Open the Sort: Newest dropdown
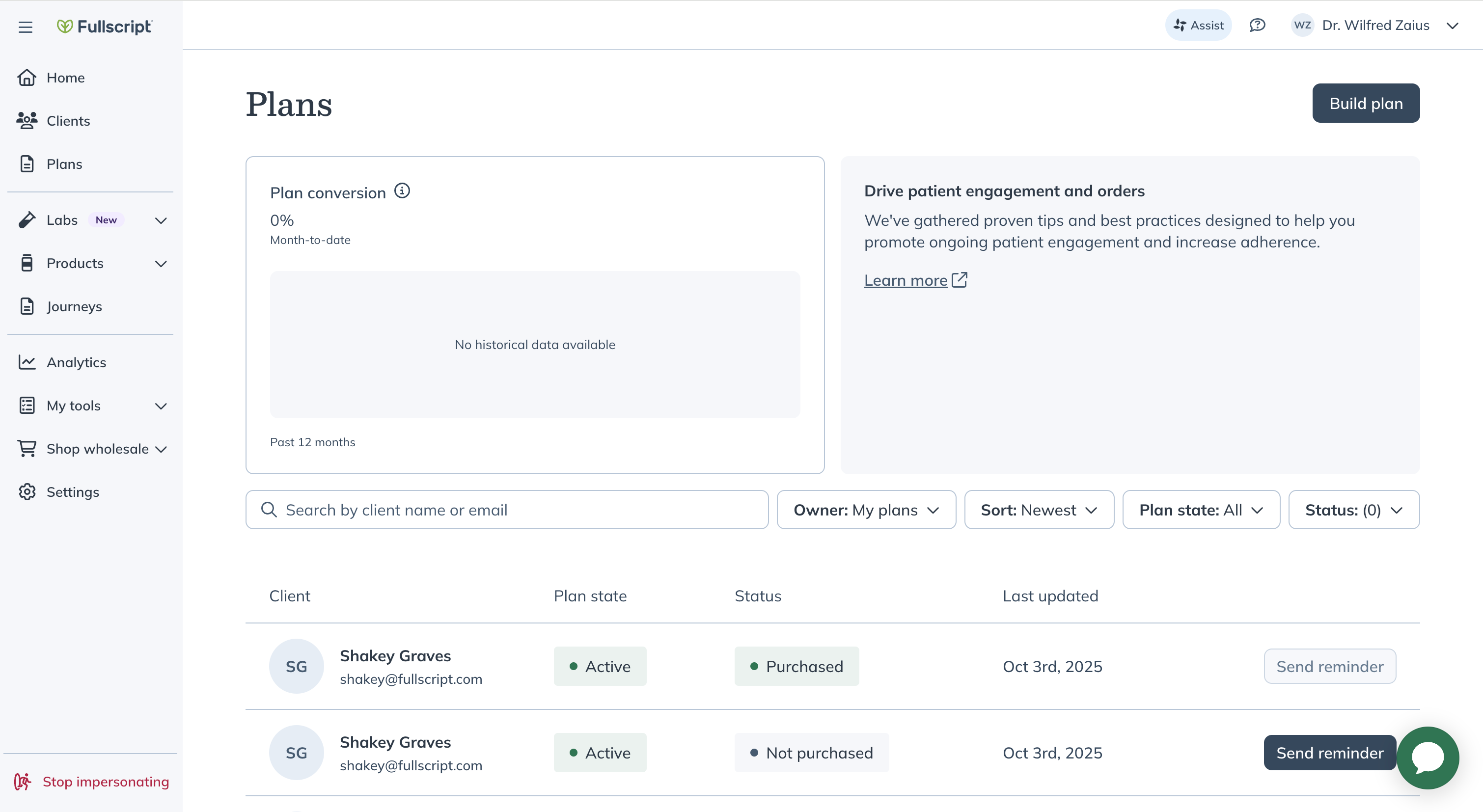This screenshot has width=1483, height=812. click(1039, 509)
